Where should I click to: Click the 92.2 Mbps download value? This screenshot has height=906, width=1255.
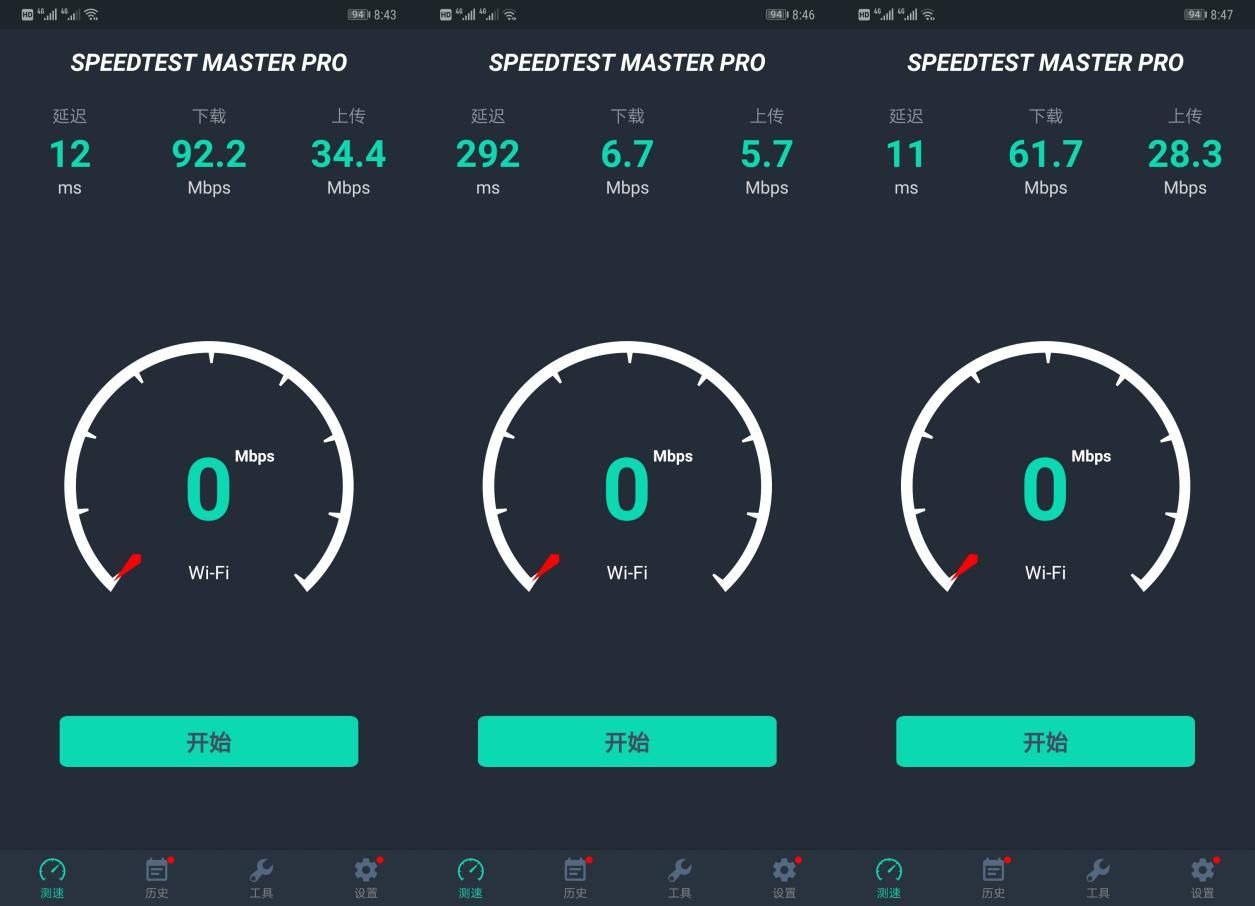[209, 154]
